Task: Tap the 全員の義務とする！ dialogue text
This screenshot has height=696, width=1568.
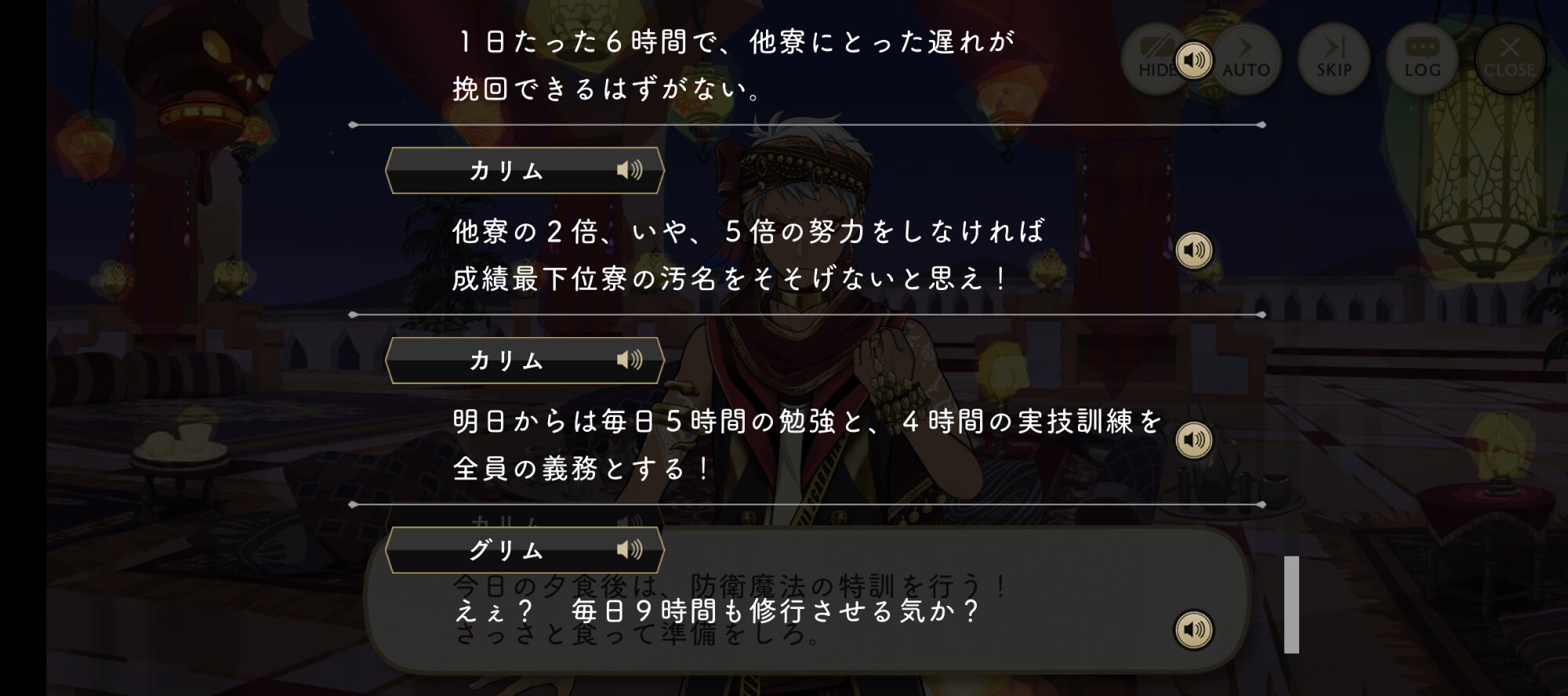Action: point(582,469)
